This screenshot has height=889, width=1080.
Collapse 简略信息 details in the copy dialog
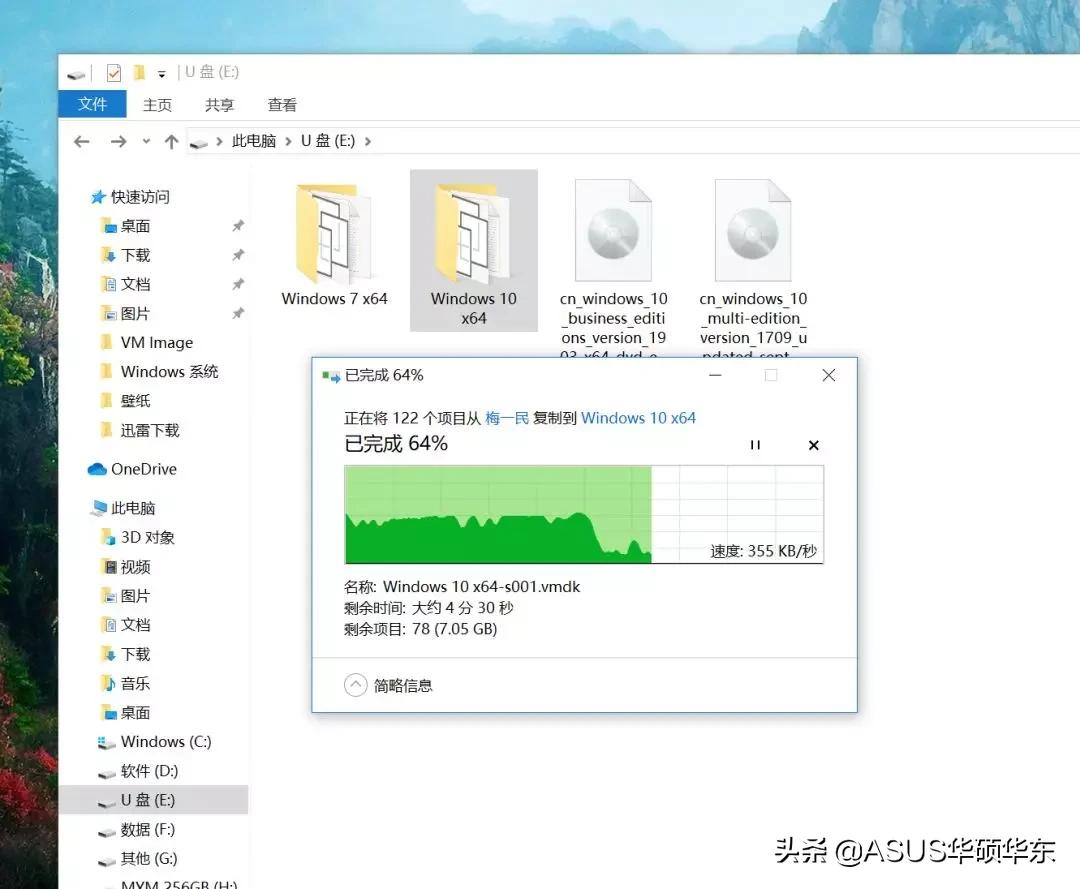pos(355,684)
